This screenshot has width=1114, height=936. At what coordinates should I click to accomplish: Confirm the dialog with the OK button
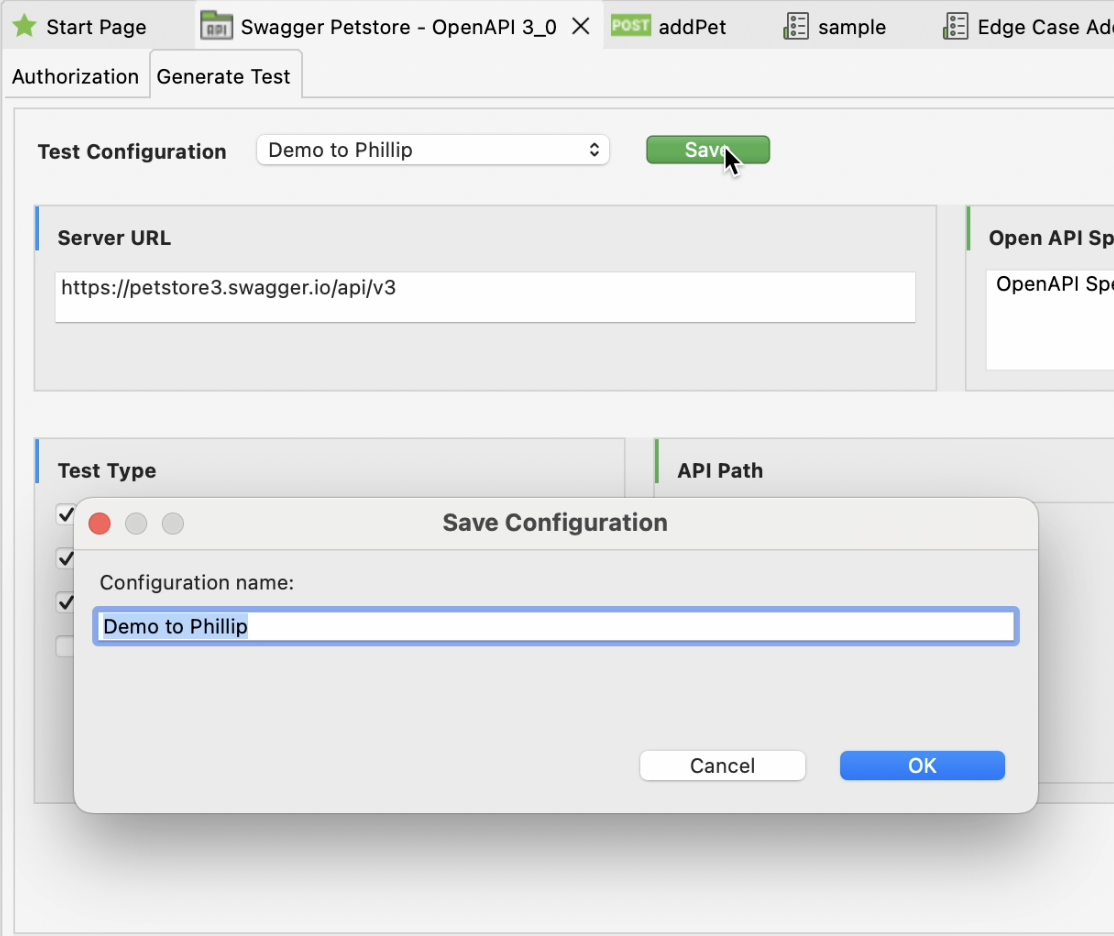921,765
